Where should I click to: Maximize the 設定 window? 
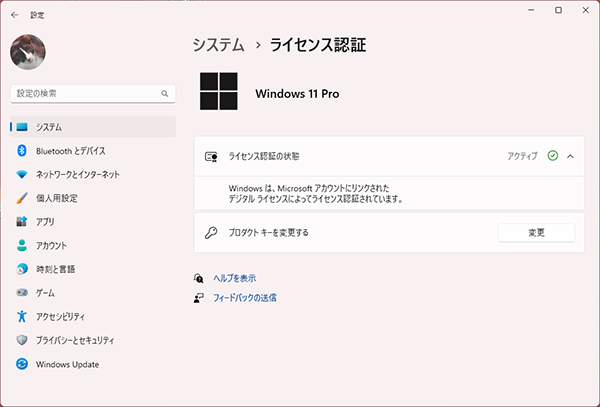click(559, 10)
